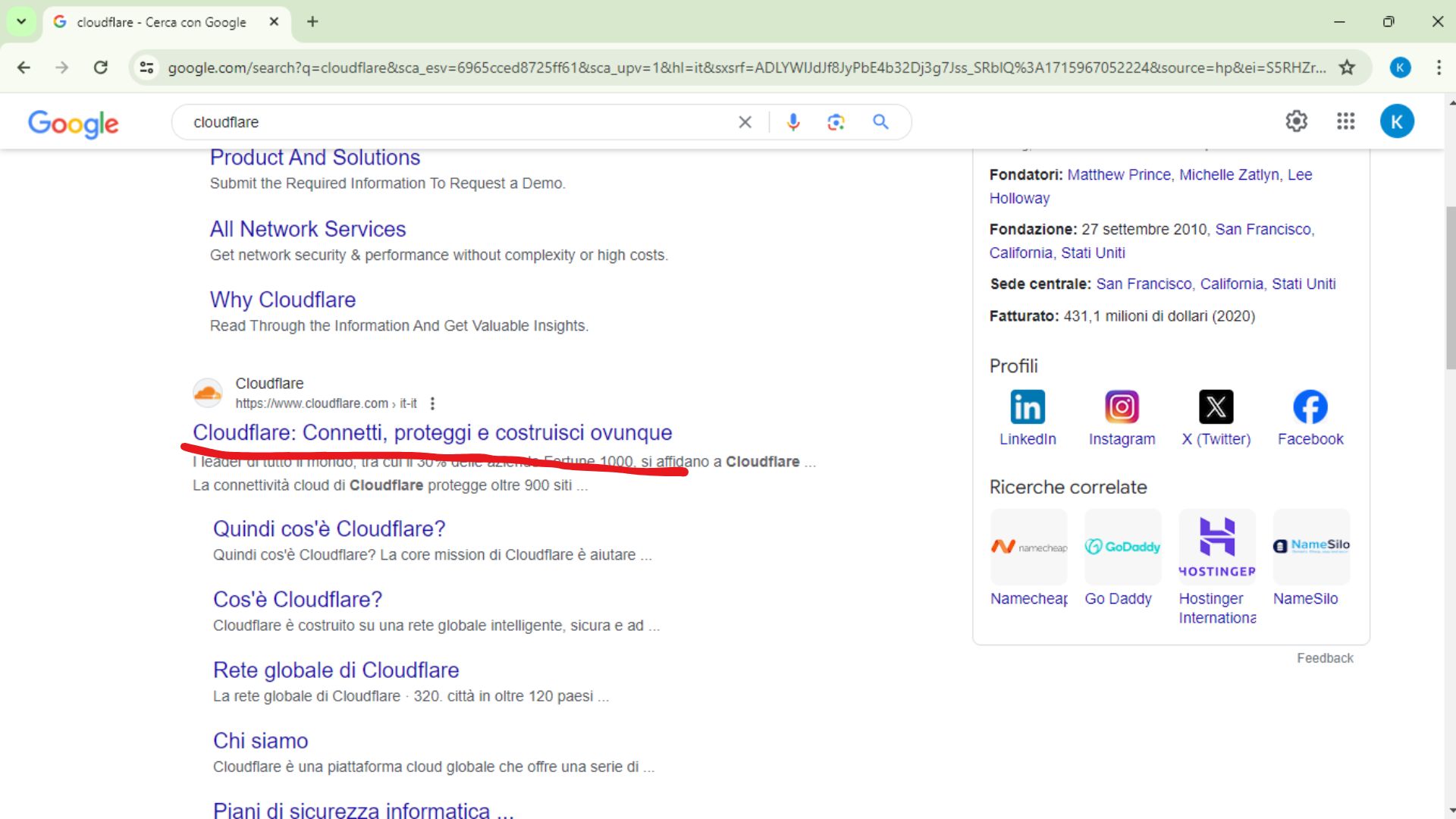This screenshot has height=819, width=1456.
Task: Open Chi siamo link
Action: [x=260, y=741]
